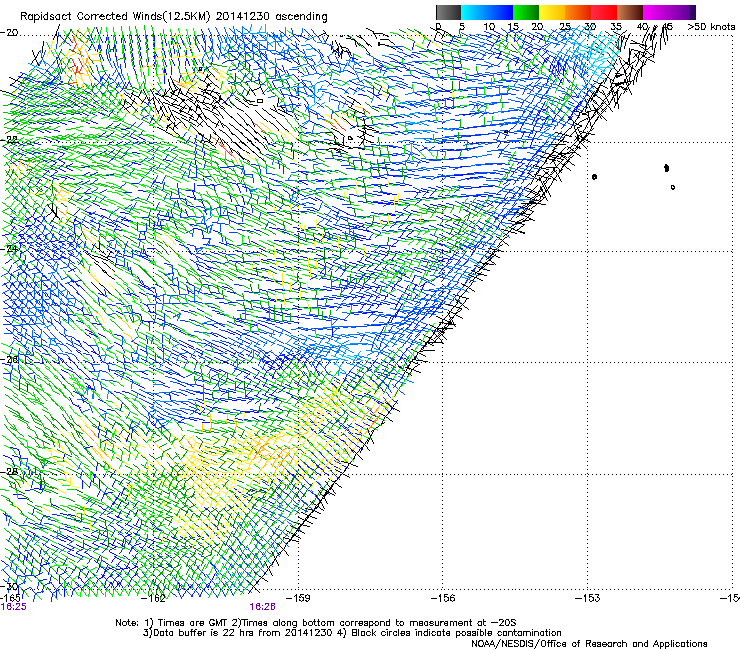
Task: Click the island marker nearest -153 longitude line
Action: (594, 177)
